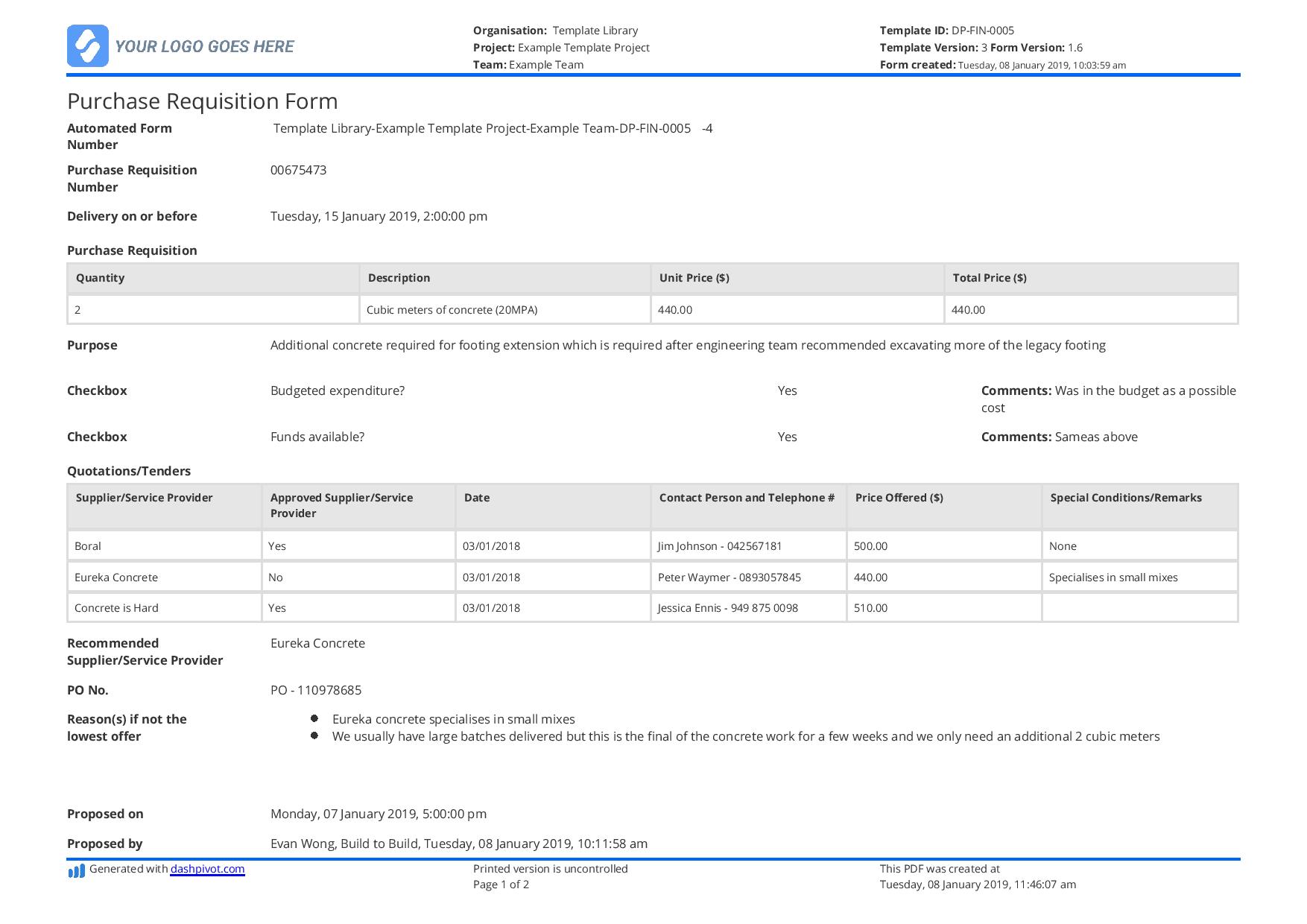Select 'Eureka Concrete' recommended supplier value
The image size is (1307, 924).
tap(318, 642)
